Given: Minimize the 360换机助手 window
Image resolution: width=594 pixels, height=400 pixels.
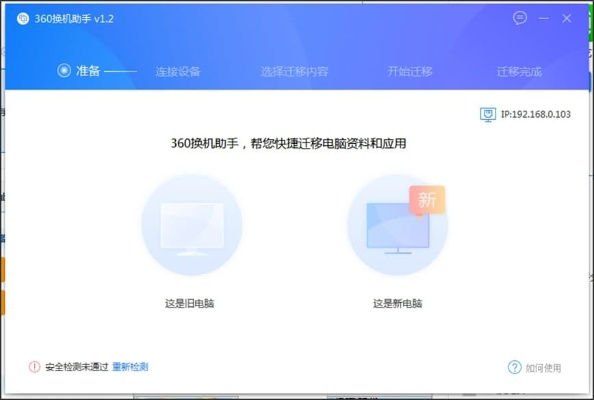Looking at the screenshot, I should [544, 18].
